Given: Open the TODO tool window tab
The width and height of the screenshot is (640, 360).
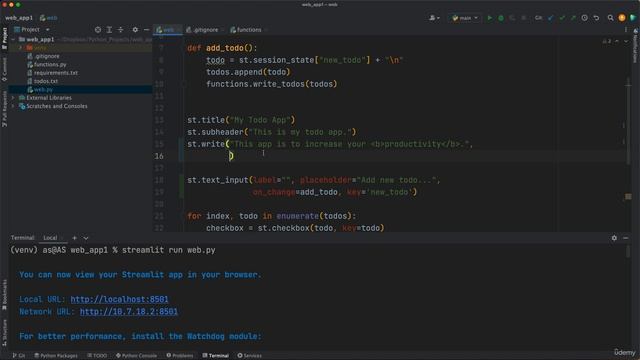Looking at the screenshot, I should (x=97, y=356).
